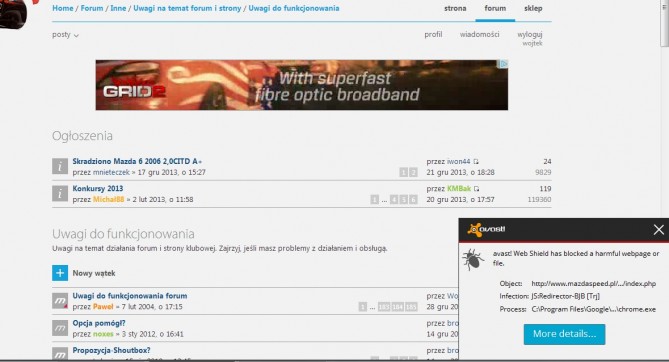
Task: Click the bug icon in the avast popup
Action: click(x=473, y=259)
